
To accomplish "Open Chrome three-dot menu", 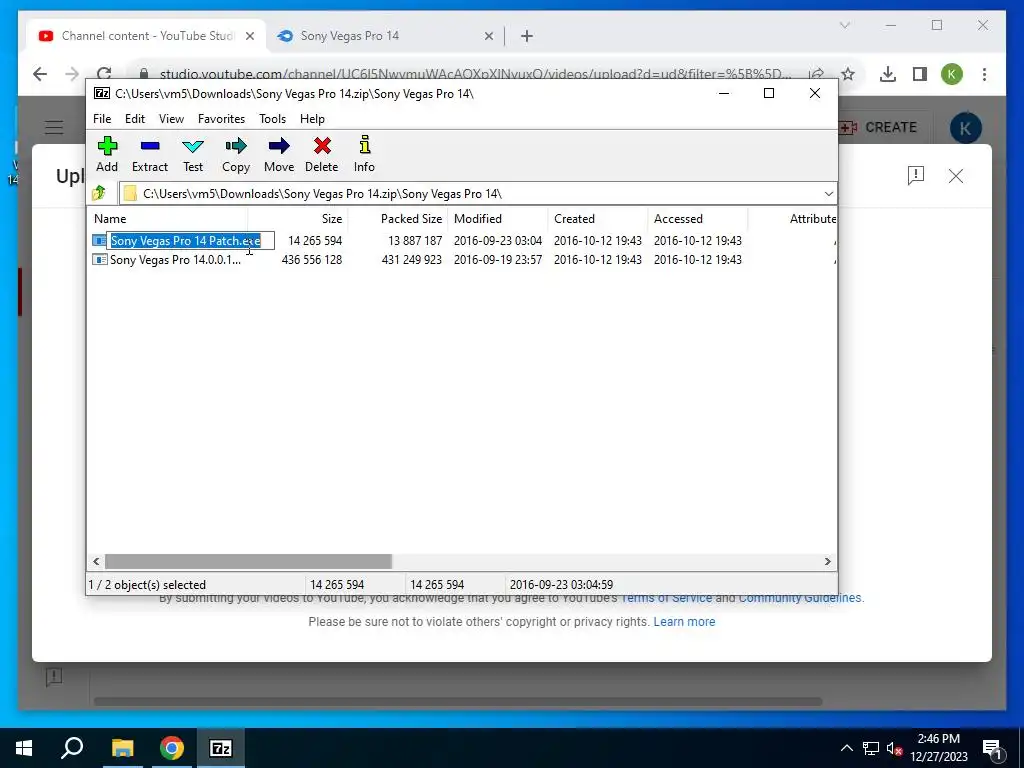I will coord(984,74).
